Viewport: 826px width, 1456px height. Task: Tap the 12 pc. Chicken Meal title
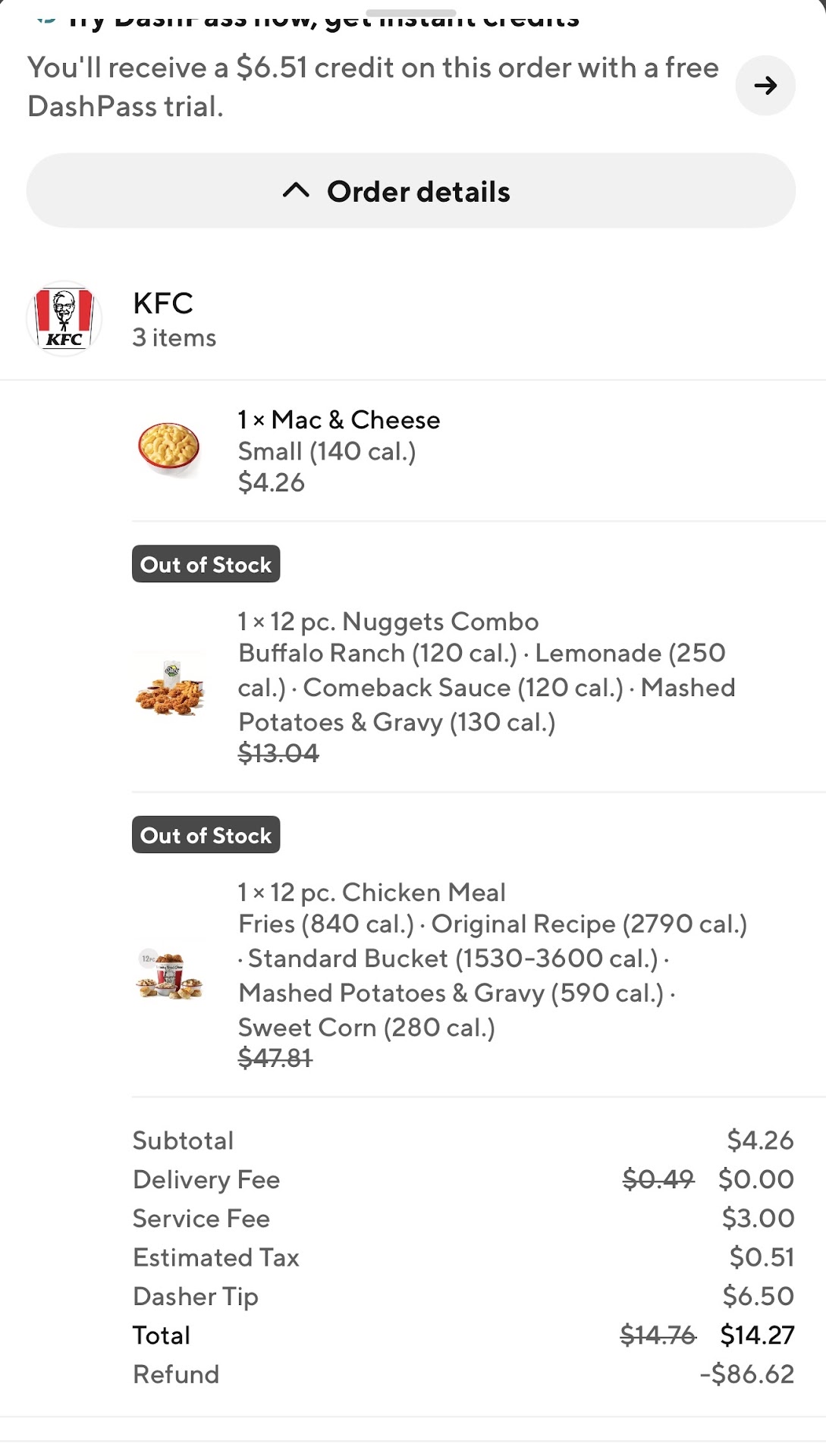[x=372, y=893]
